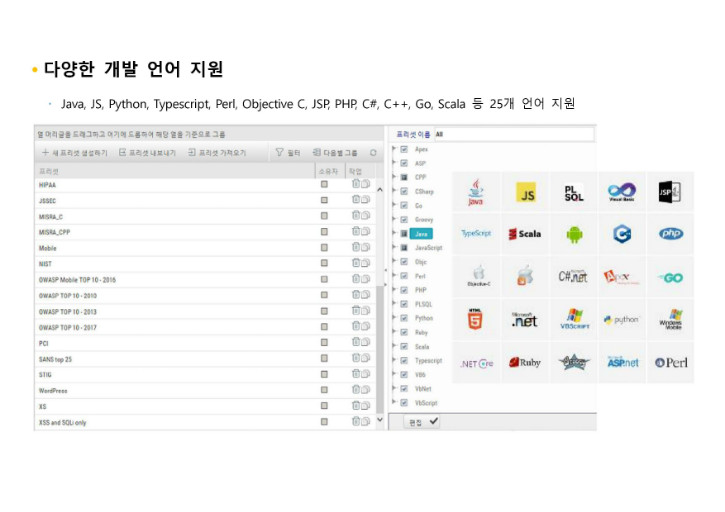Toggle the VbScript language checkbox
The width and height of the screenshot is (725, 512).
click(x=404, y=402)
